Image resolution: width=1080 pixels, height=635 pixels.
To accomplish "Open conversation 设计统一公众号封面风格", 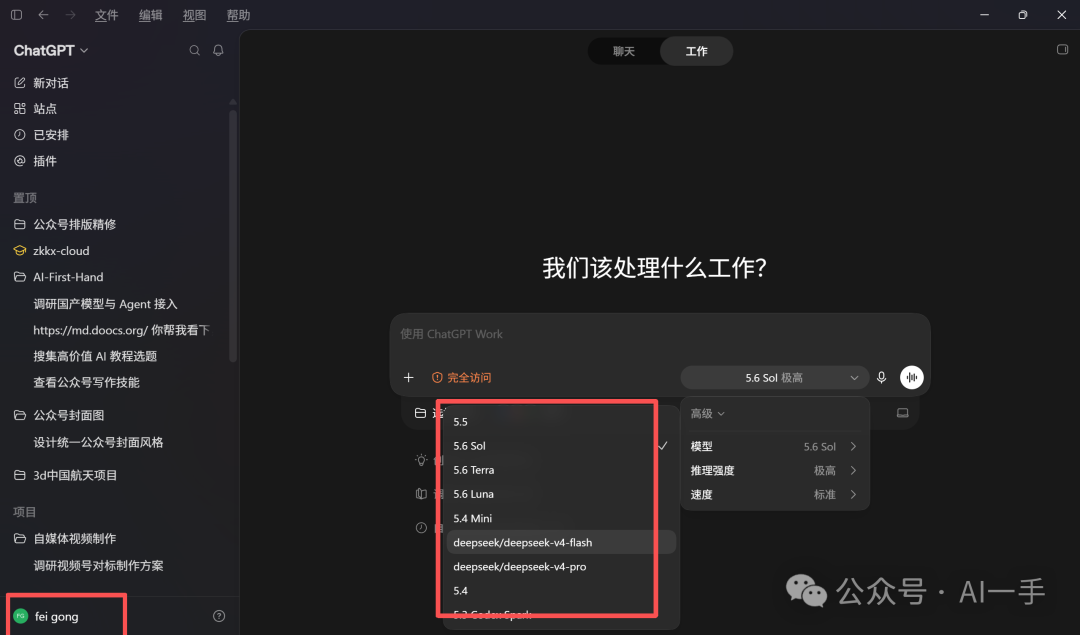I will pos(98,442).
